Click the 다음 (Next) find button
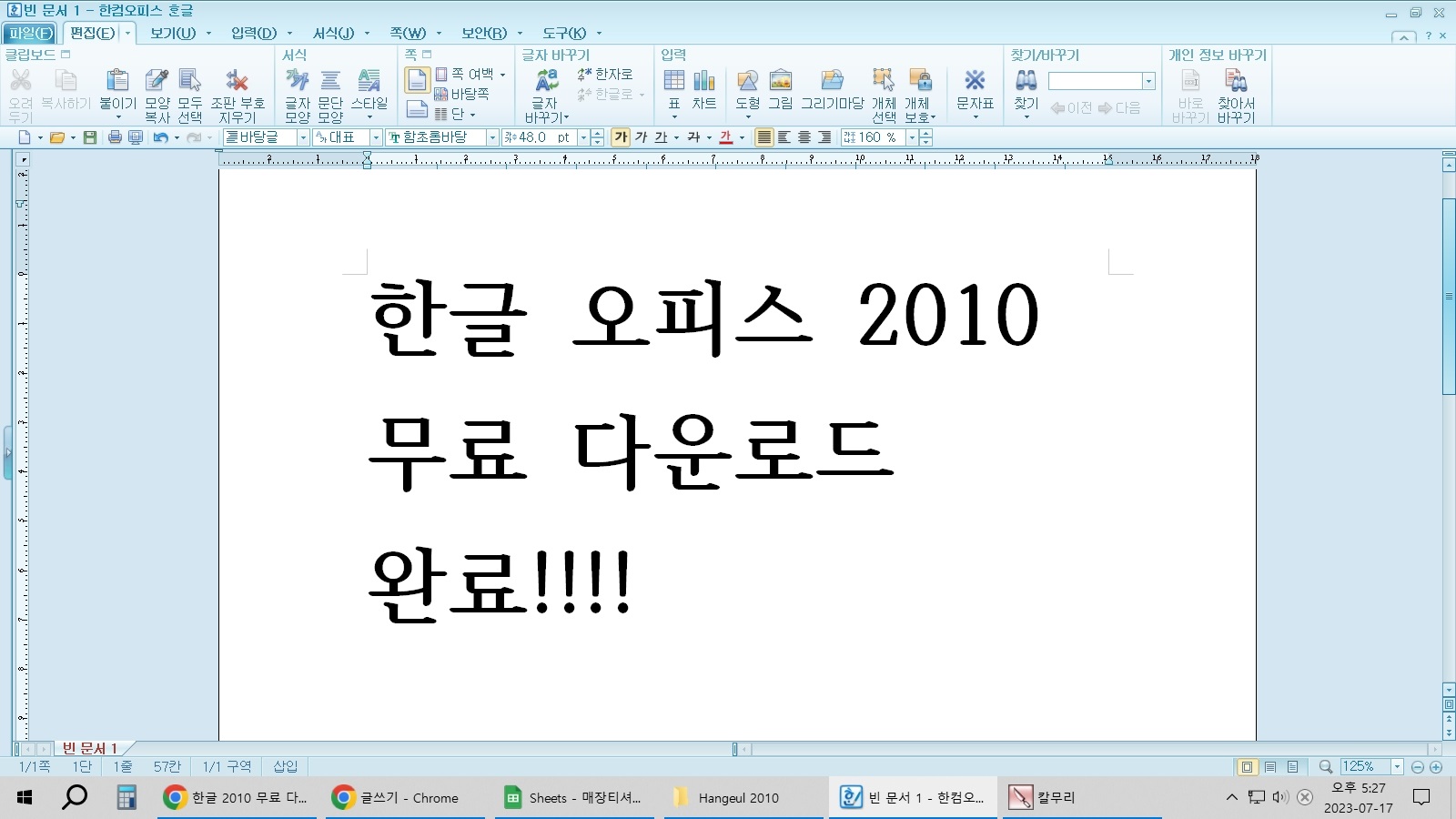Image resolution: width=1456 pixels, height=819 pixels. pyautogui.click(x=1119, y=107)
